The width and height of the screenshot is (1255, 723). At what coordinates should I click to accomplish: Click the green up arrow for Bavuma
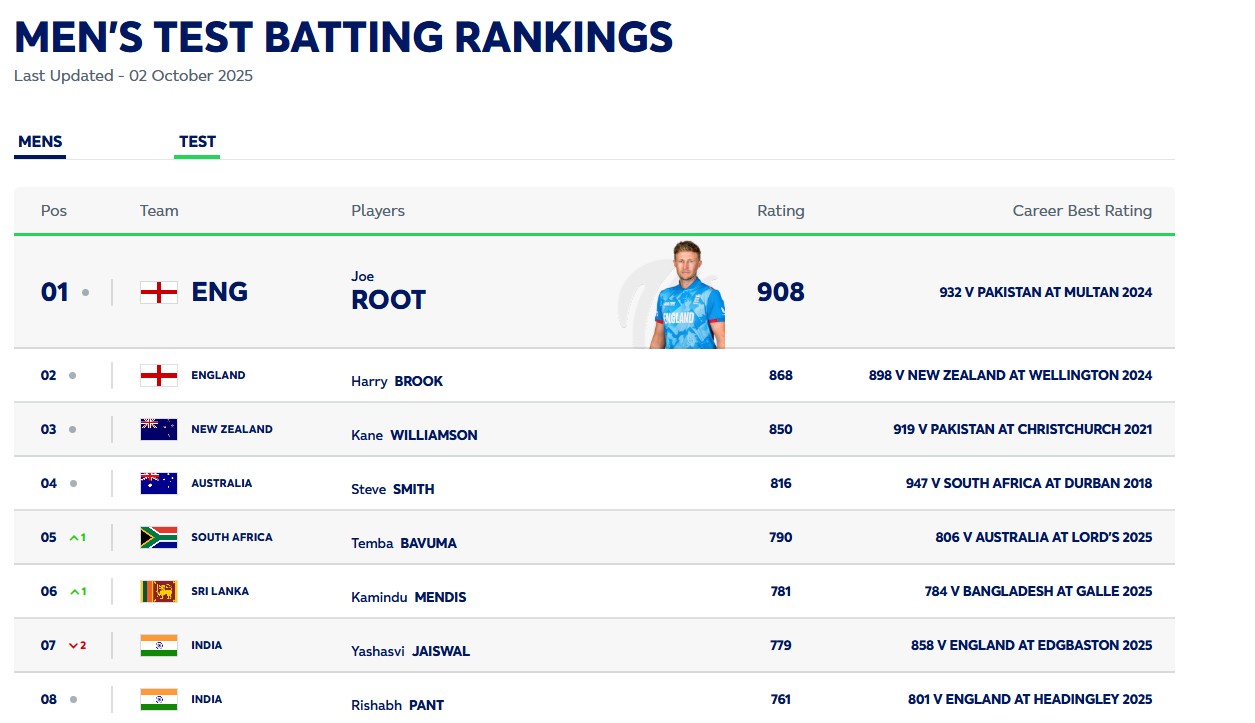pos(74,538)
